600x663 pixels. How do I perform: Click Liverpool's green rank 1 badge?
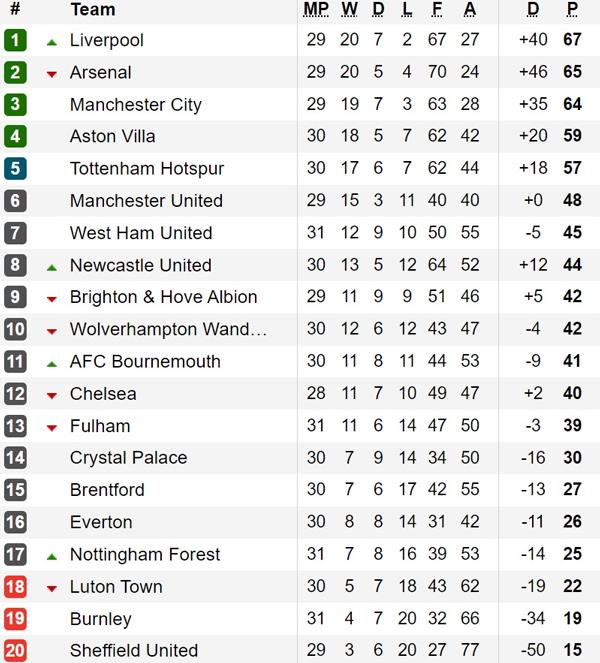(x=15, y=40)
